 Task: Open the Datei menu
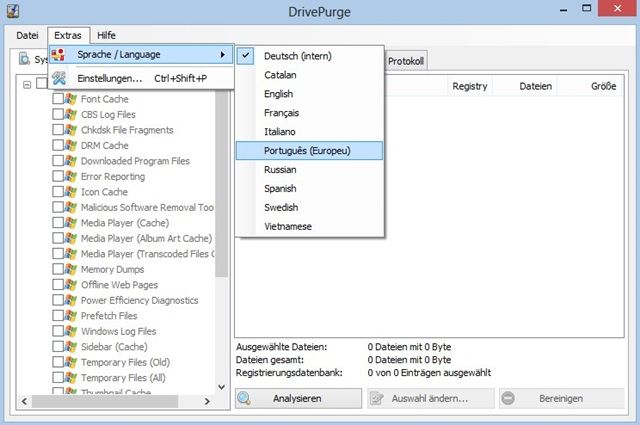point(27,36)
